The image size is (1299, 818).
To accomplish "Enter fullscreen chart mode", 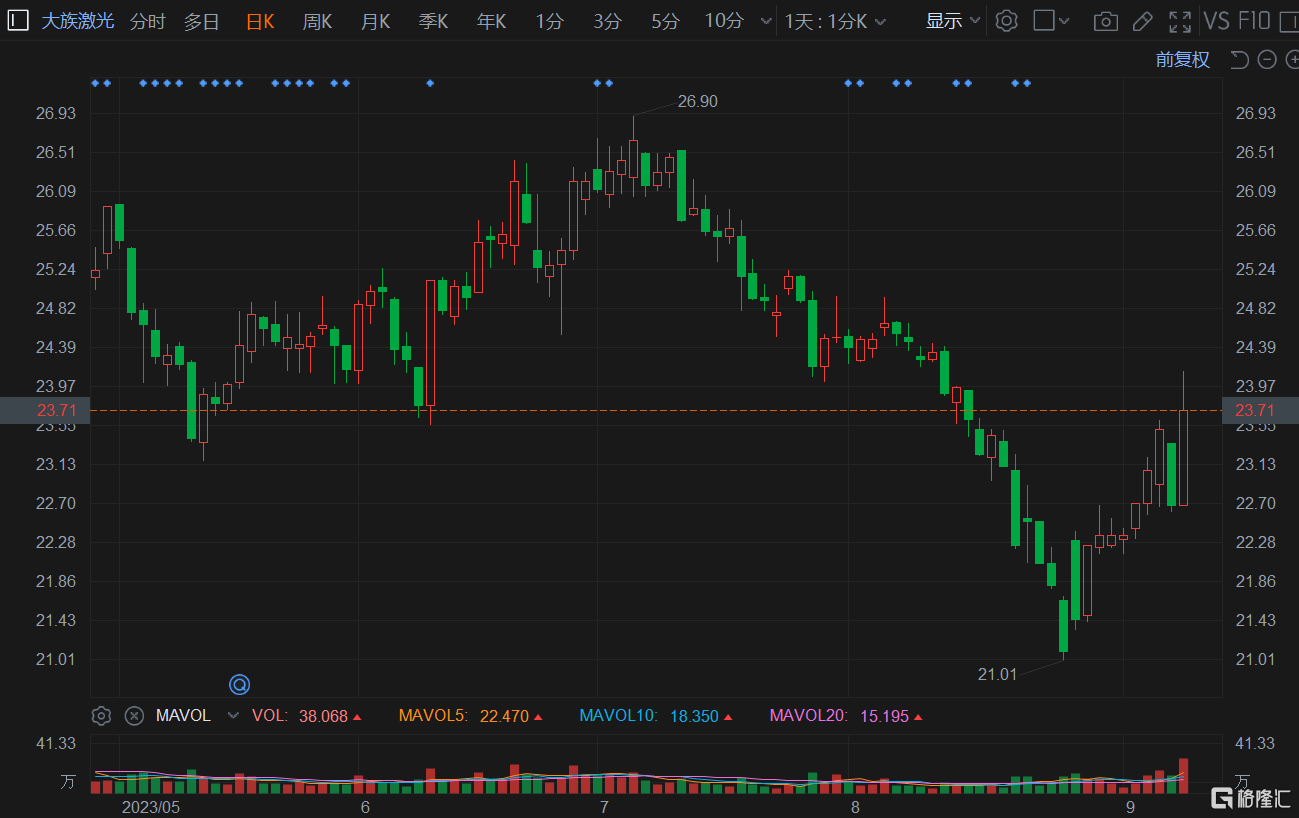I will [x=1180, y=21].
